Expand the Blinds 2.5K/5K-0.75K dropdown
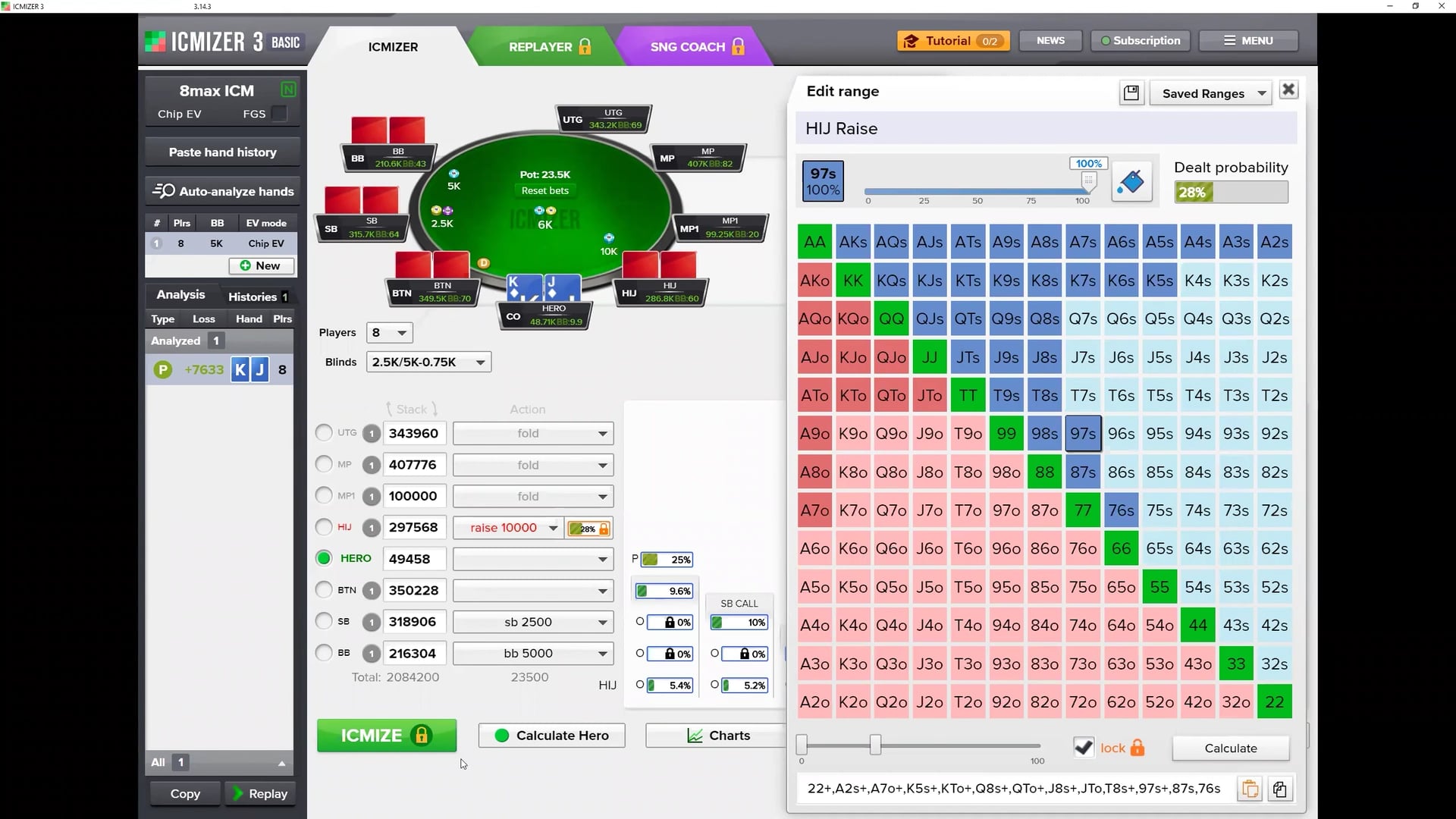This screenshot has width=1456, height=819. (x=428, y=362)
